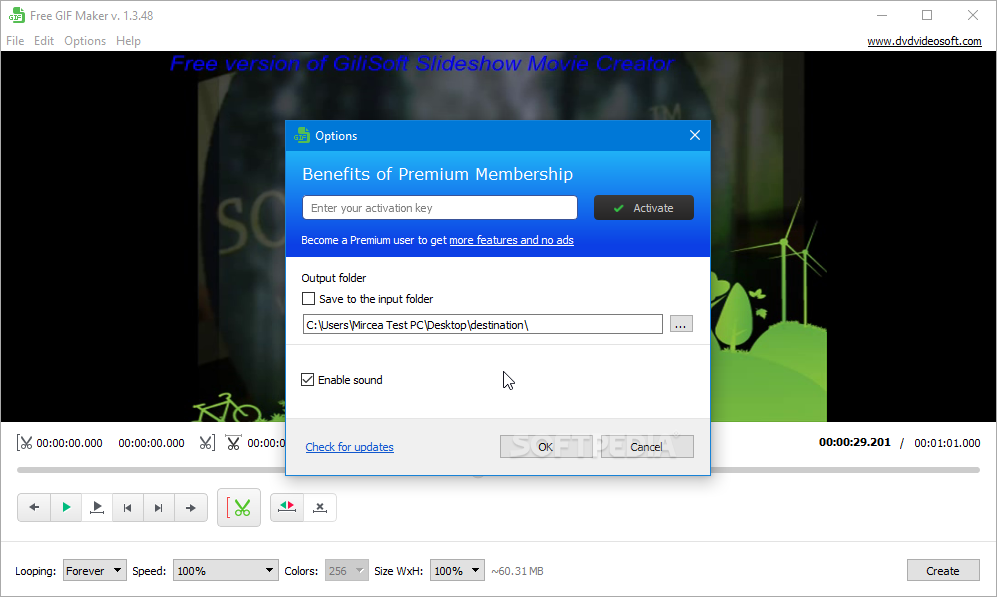Click the Free GIF Maker title bar icon

[17, 15]
